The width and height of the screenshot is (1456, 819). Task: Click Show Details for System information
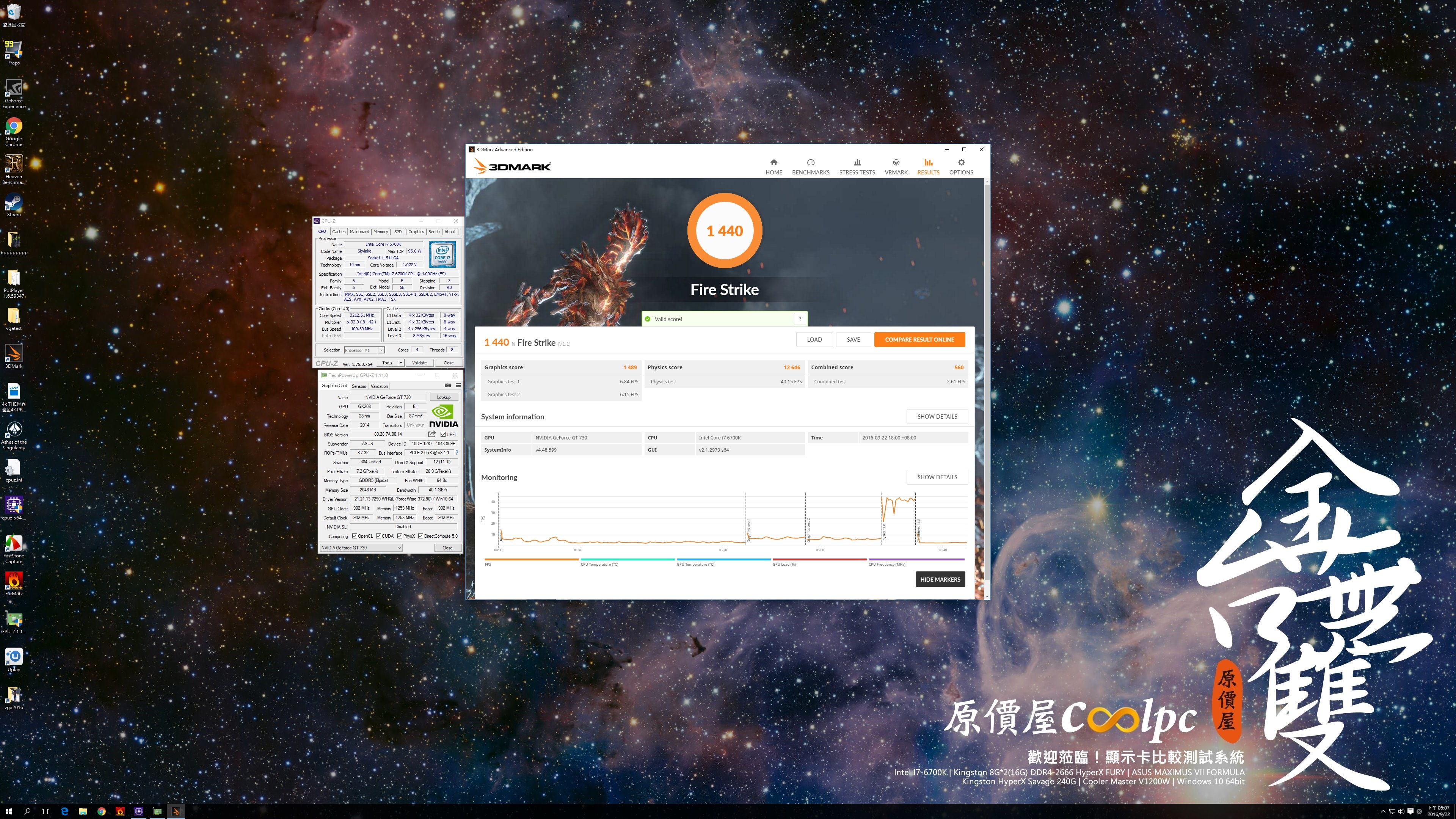937,417
